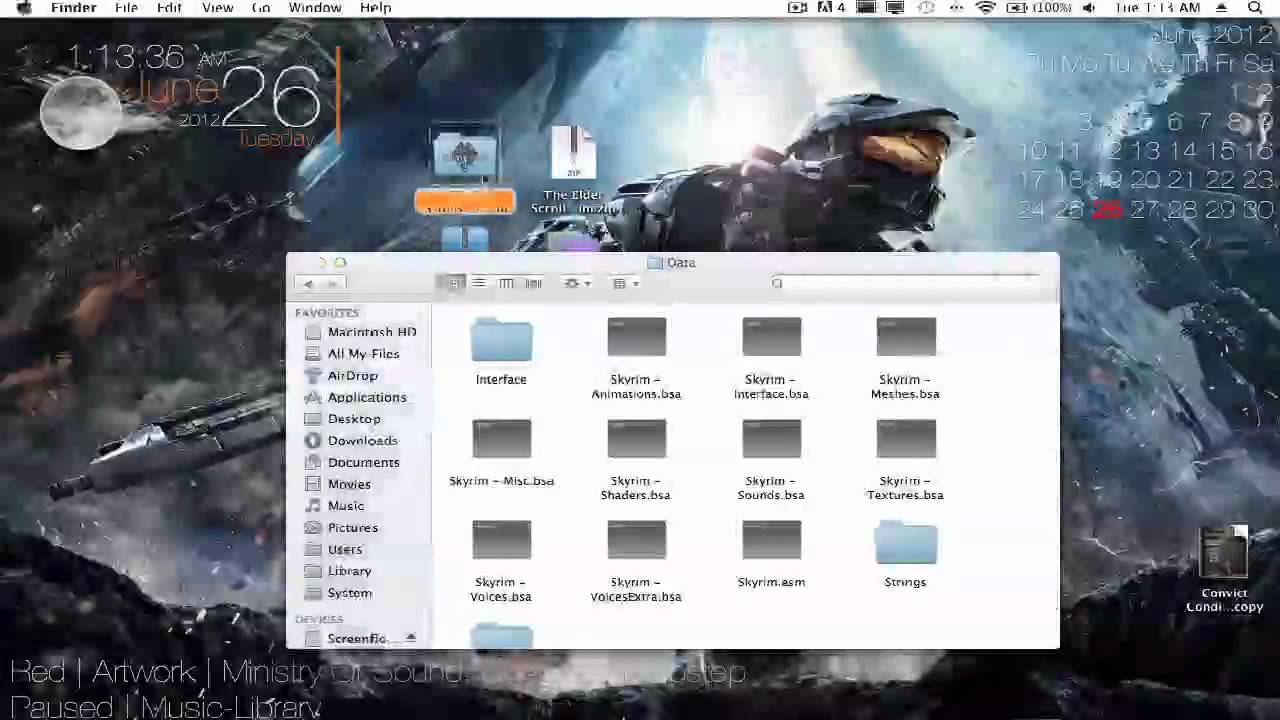
Task: Select the Skyrim – Animations.bsa file icon
Action: [636, 337]
